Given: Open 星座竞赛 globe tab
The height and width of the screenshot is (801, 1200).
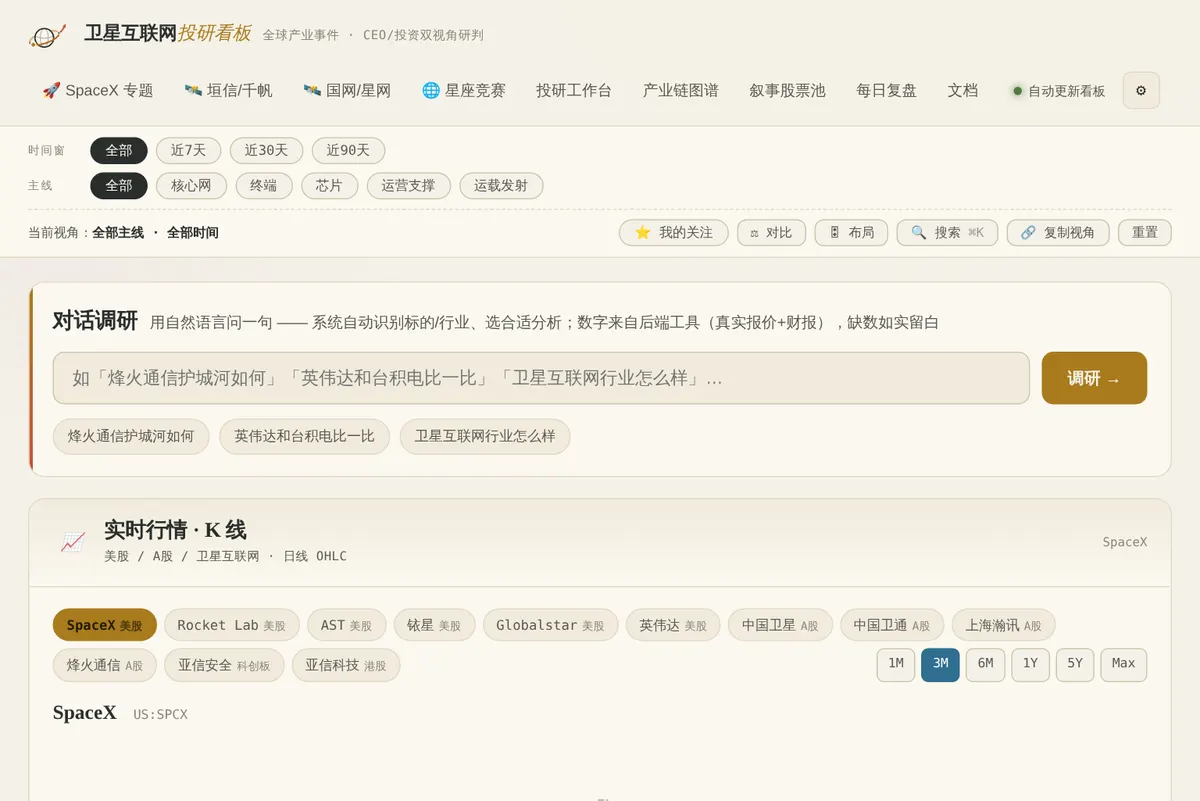Looking at the screenshot, I should pos(464,90).
